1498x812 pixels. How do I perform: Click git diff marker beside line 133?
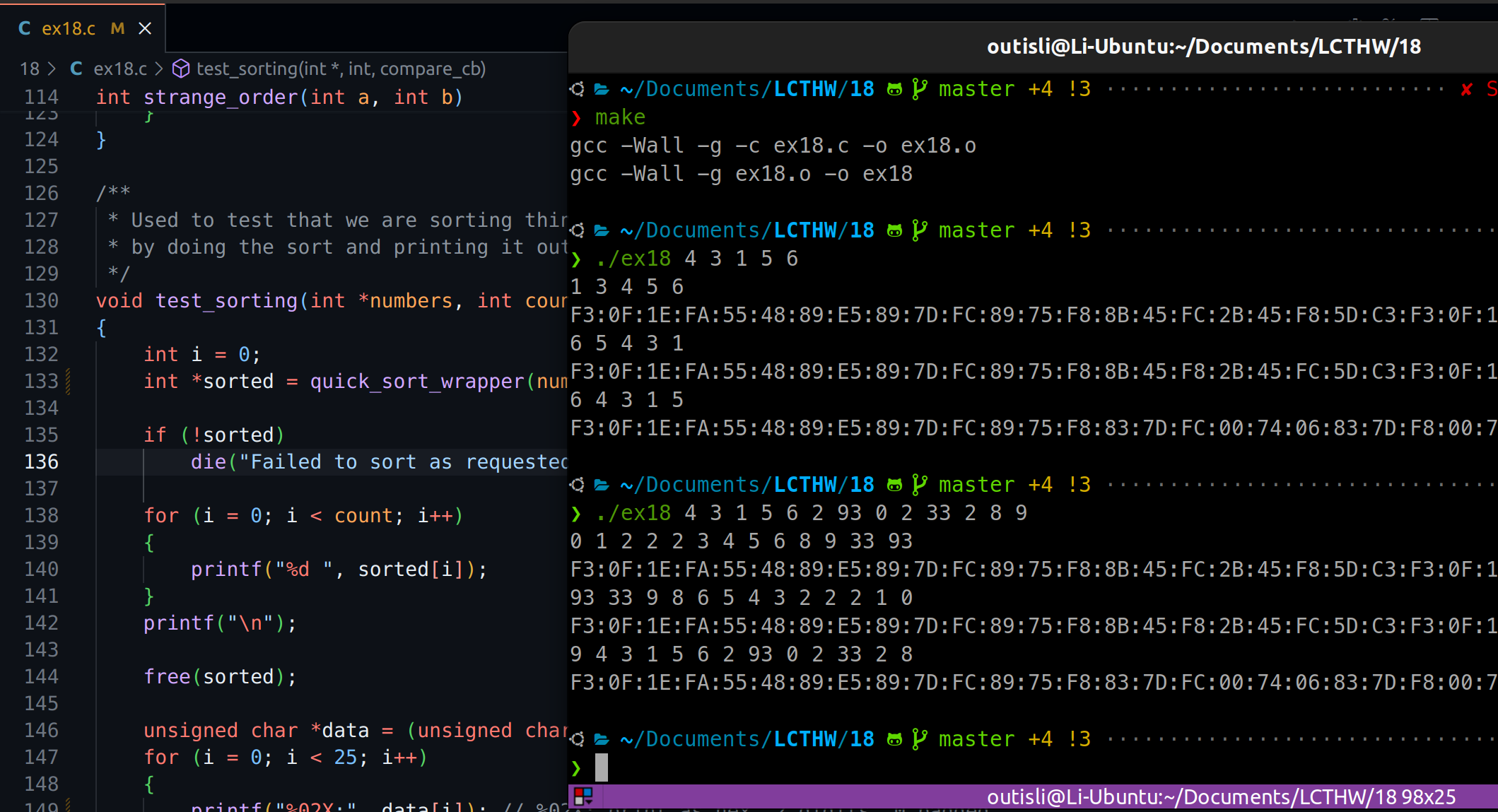pyautogui.click(x=69, y=381)
